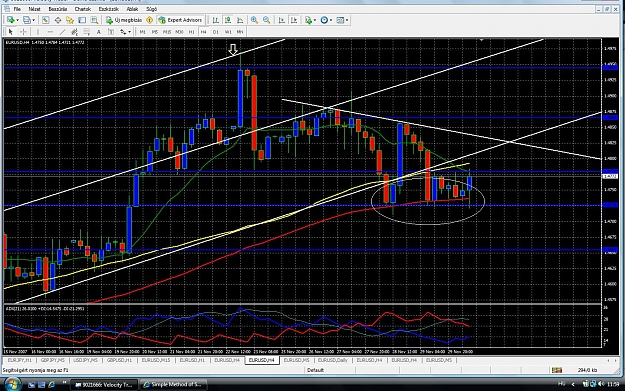Zoom in on the chart
The image size is (625, 391).
[x=254, y=20]
